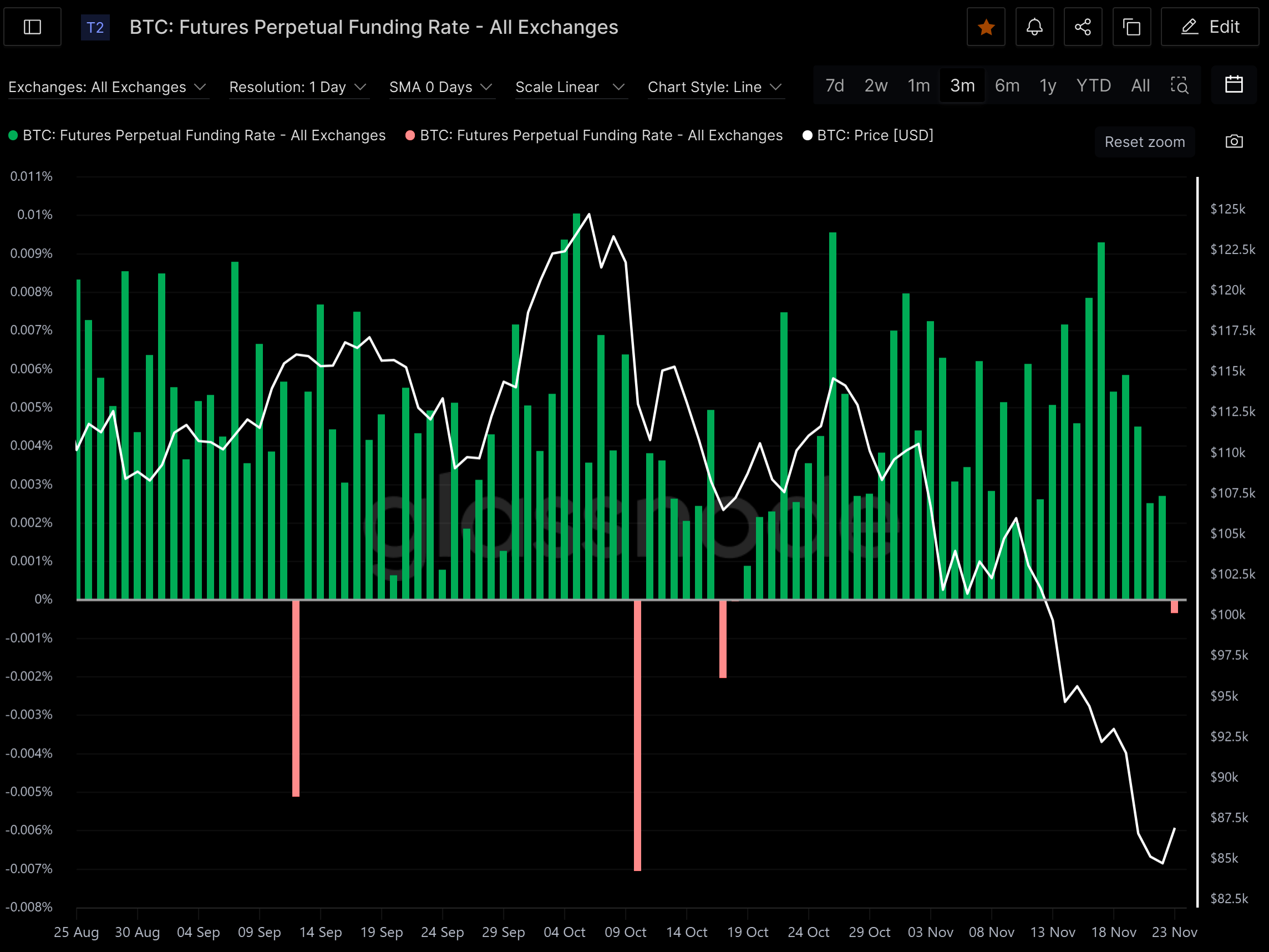Open the Chart Style: Line dropdown
Image resolution: width=1269 pixels, height=952 pixels.
click(x=714, y=87)
